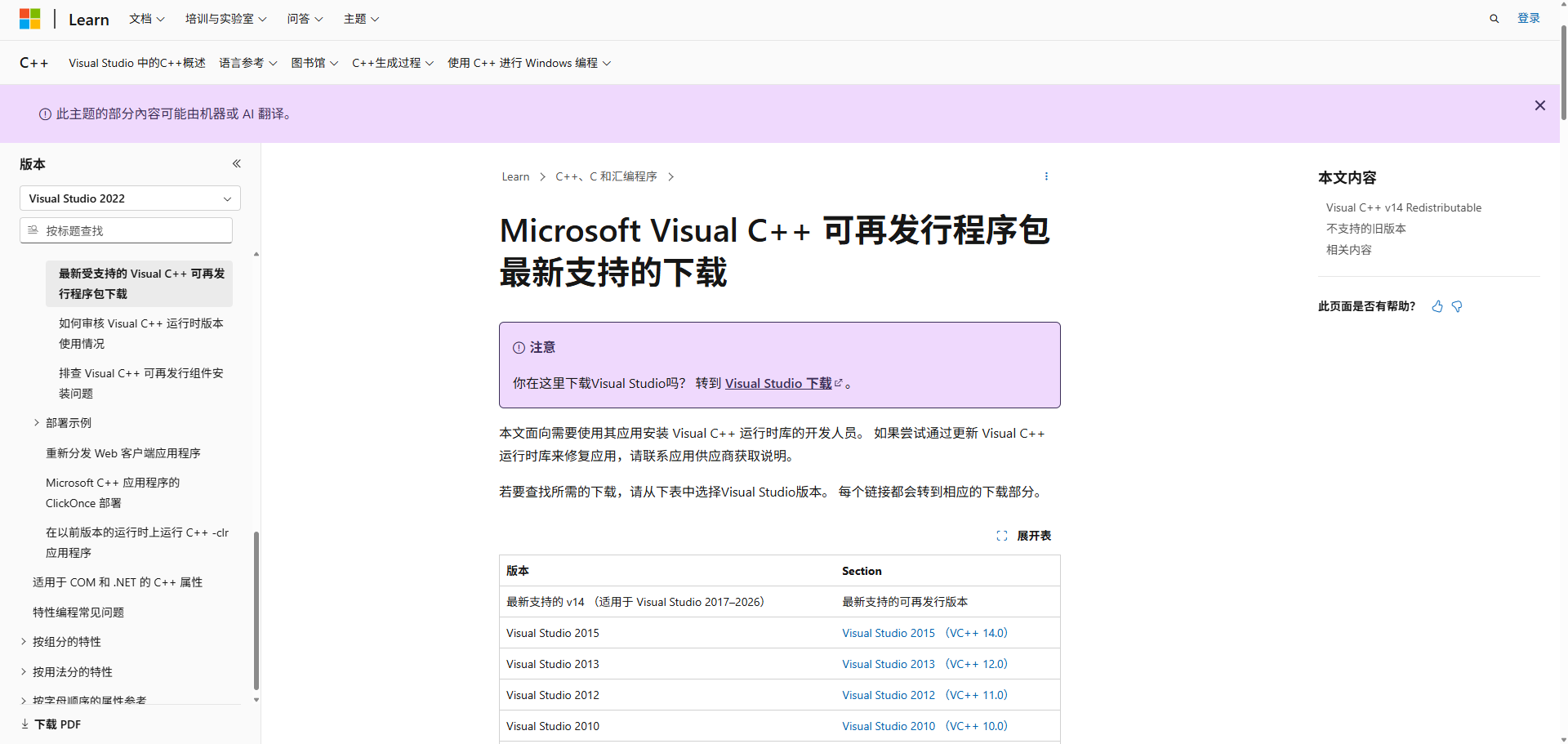Open 在以前版本的运行时上运行 C++ -clr 应用程序
The height and width of the screenshot is (744, 1568).
coord(137,542)
